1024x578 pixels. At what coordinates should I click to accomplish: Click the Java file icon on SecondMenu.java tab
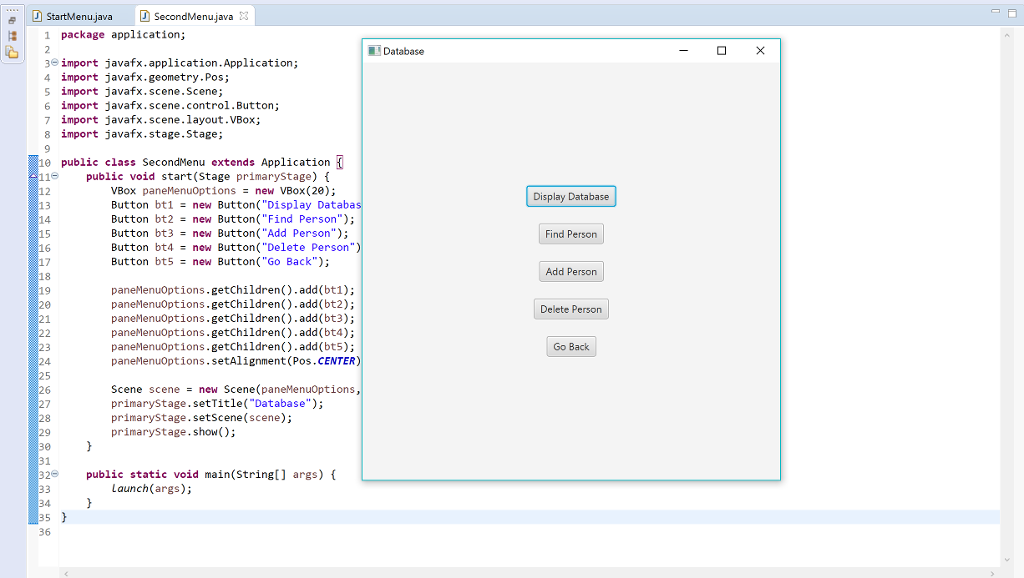pos(144,15)
